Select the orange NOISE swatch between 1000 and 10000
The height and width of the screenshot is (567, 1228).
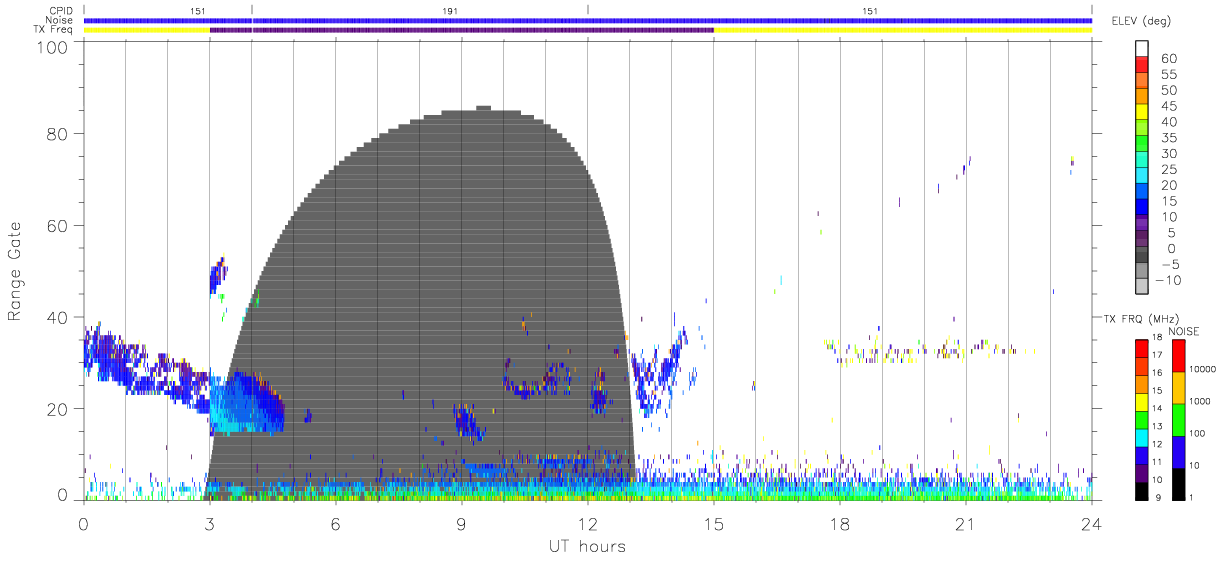click(1178, 388)
